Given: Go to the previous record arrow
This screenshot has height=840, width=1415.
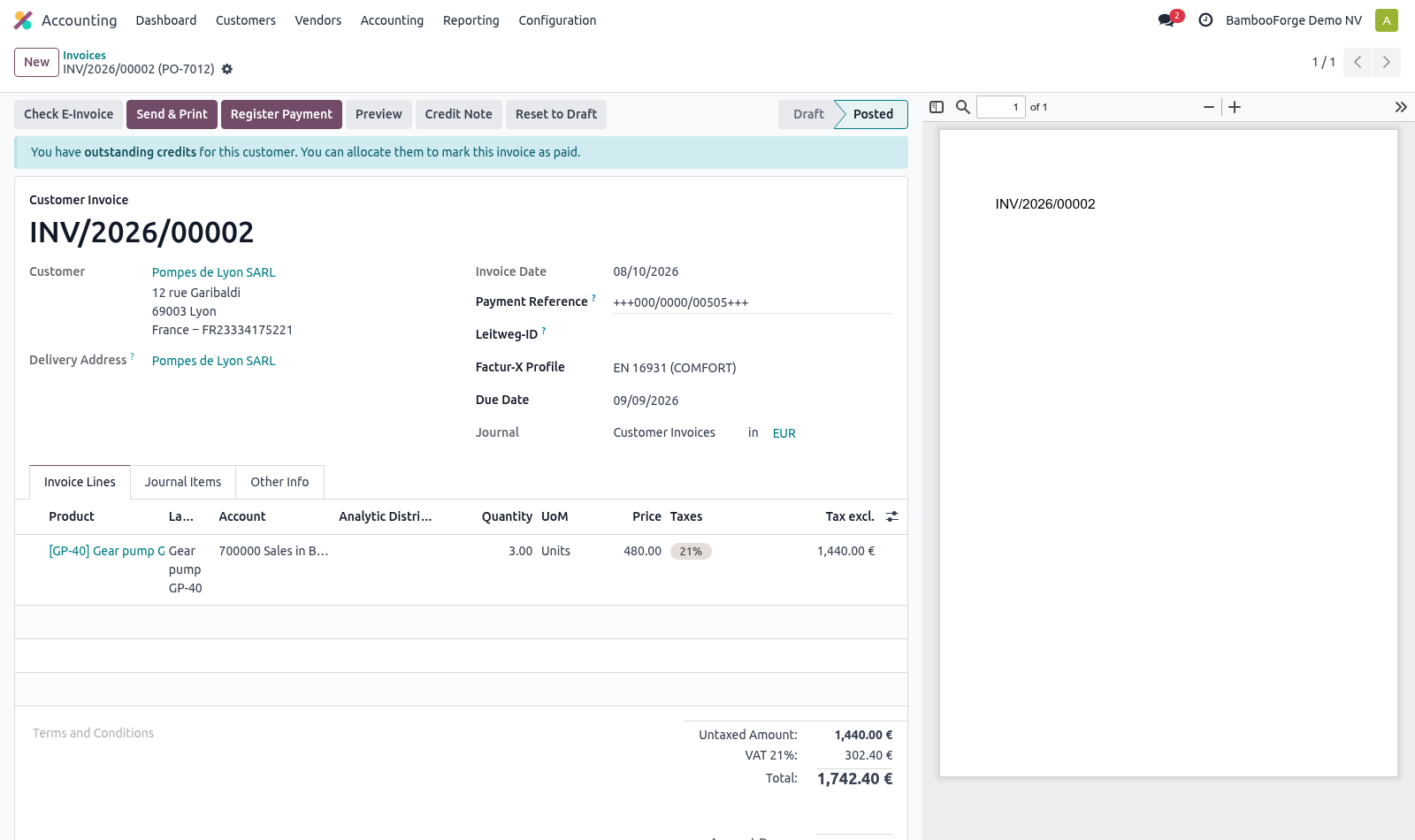Looking at the screenshot, I should (x=1358, y=62).
